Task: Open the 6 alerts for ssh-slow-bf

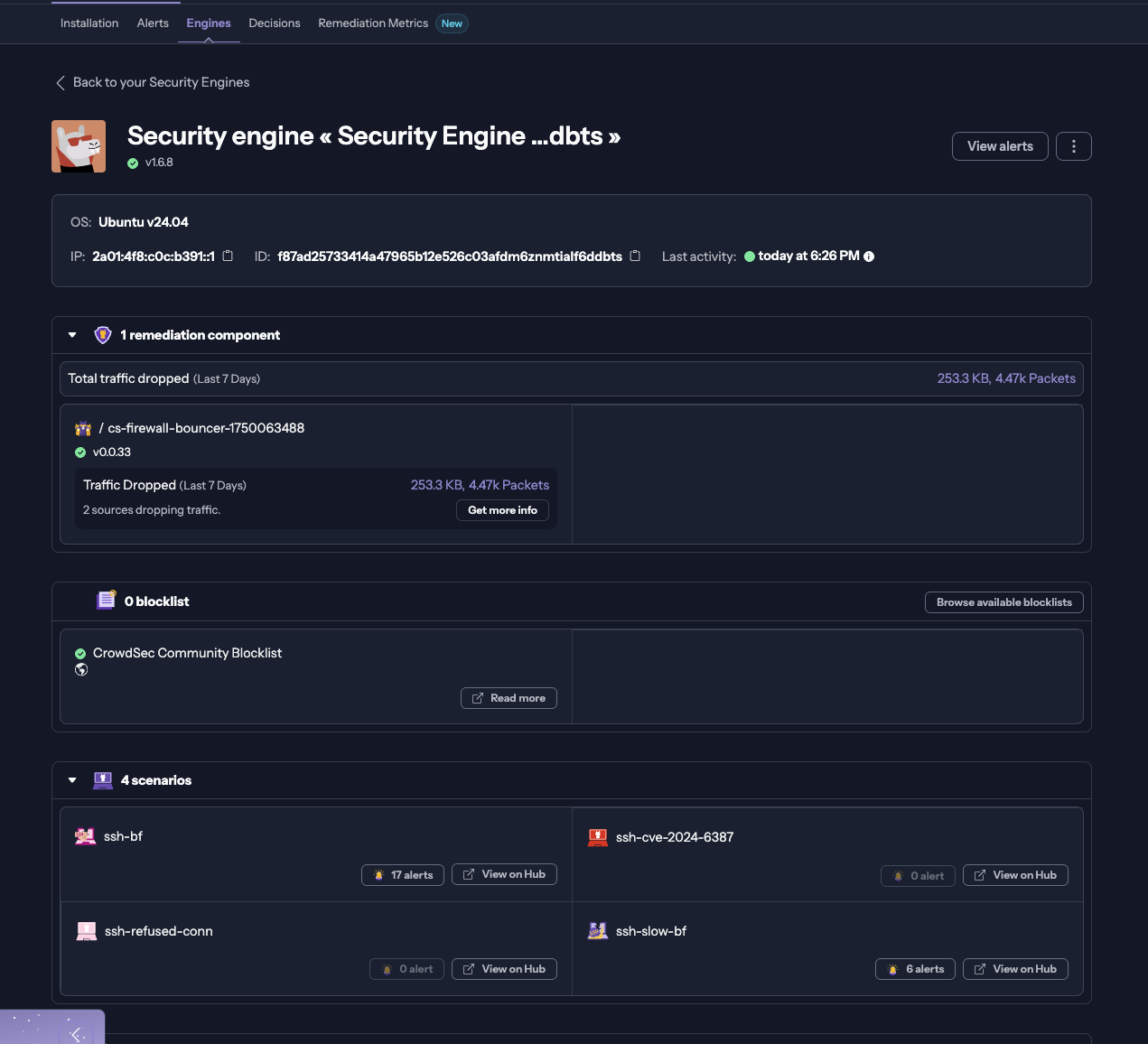Action: tap(915, 969)
